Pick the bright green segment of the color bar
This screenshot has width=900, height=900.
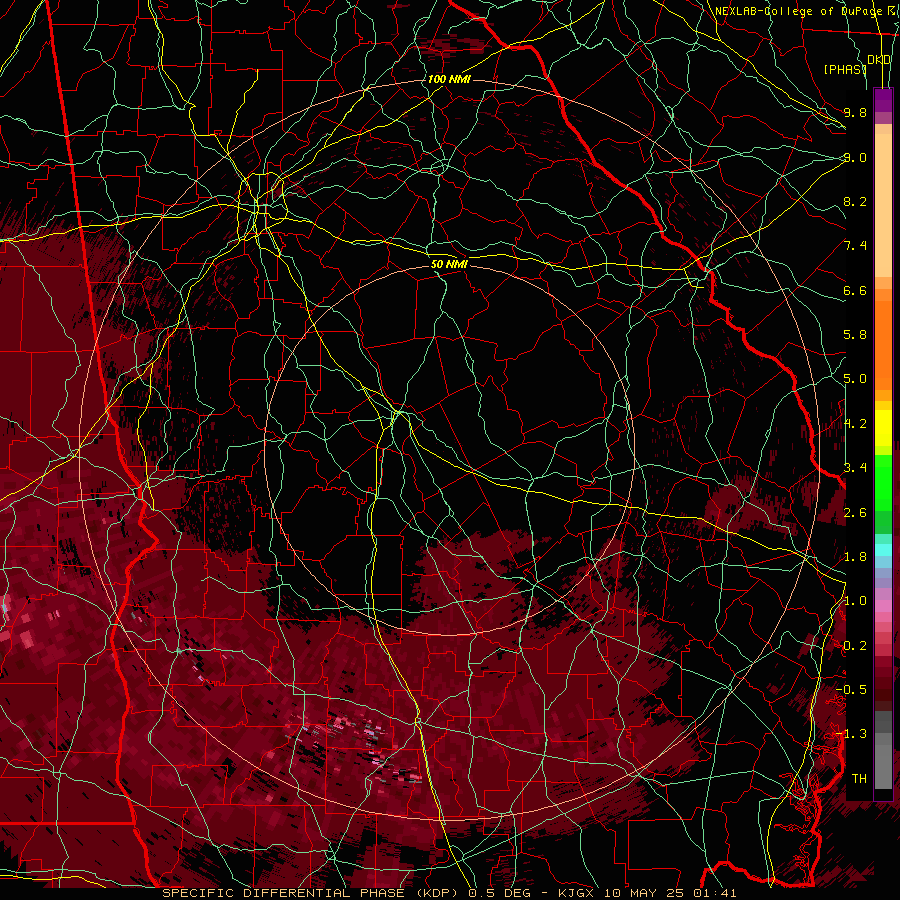coord(883,482)
